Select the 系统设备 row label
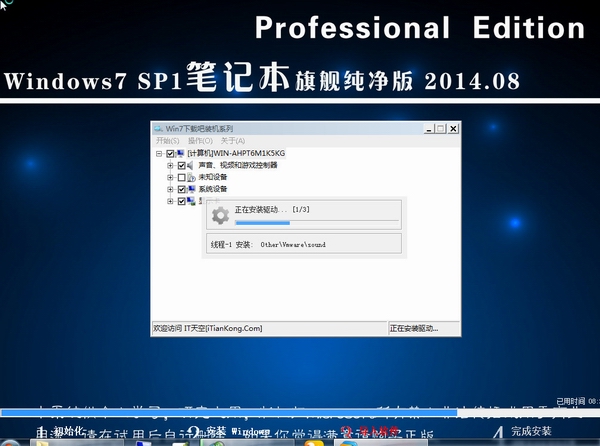The width and height of the screenshot is (600, 446). tap(213, 189)
